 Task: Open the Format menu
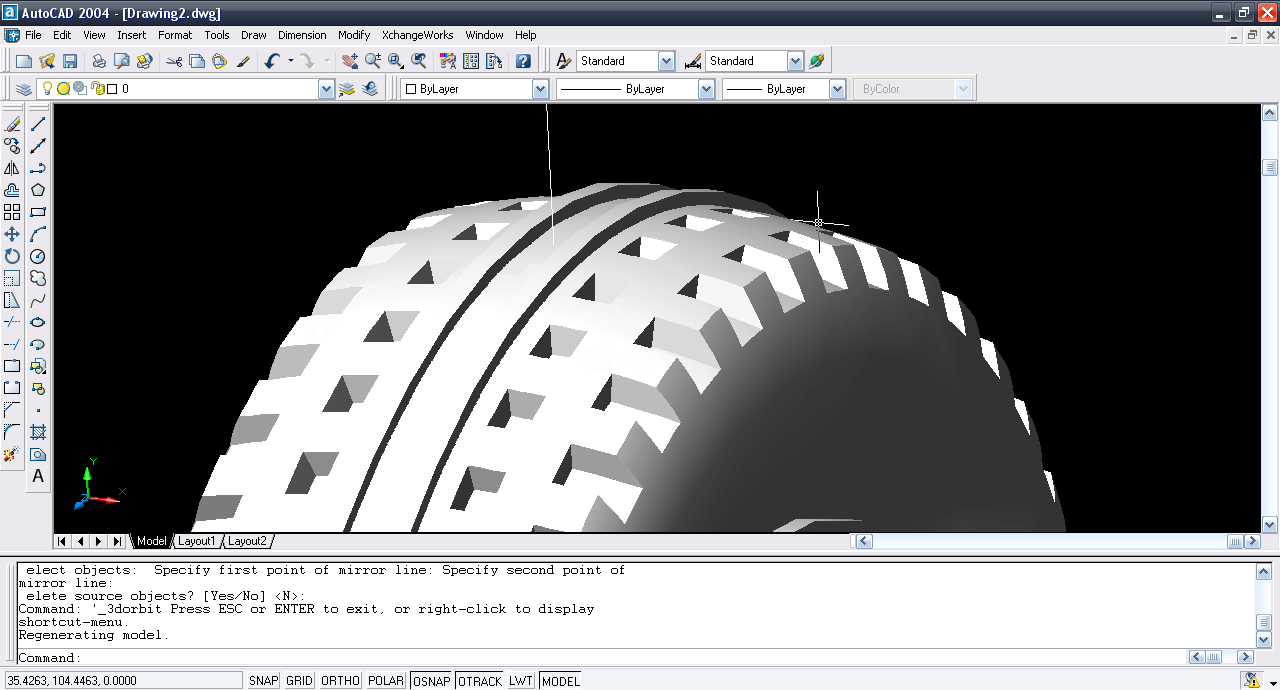175,35
